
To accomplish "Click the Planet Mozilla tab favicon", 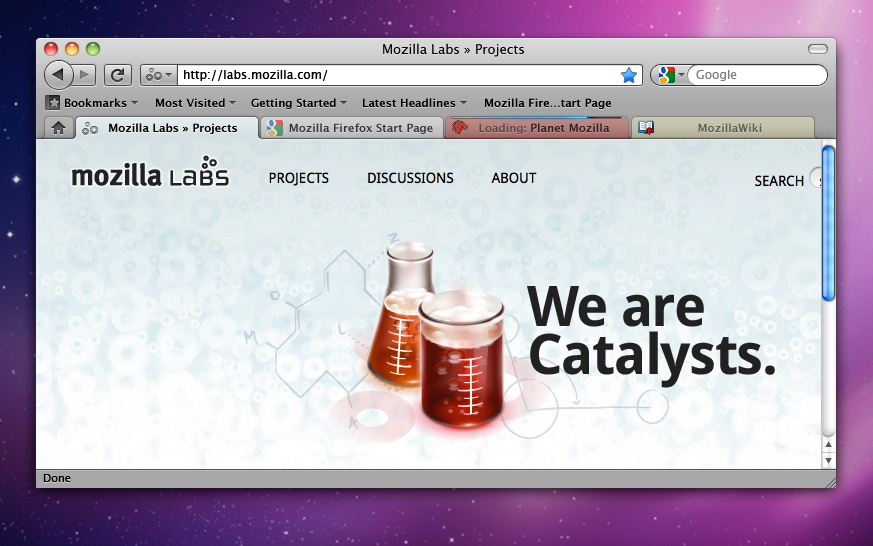I will click(x=459, y=127).
